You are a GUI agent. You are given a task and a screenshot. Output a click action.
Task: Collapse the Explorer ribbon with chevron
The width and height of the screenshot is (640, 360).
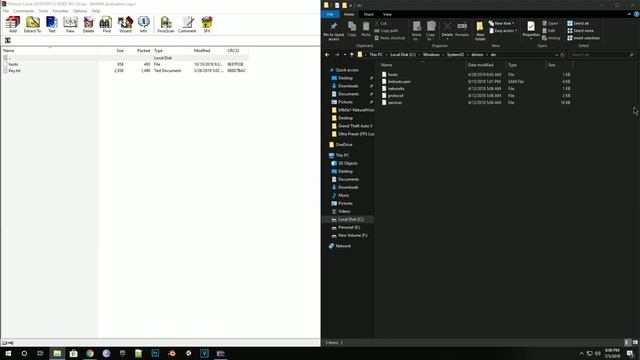click(x=629, y=14)
